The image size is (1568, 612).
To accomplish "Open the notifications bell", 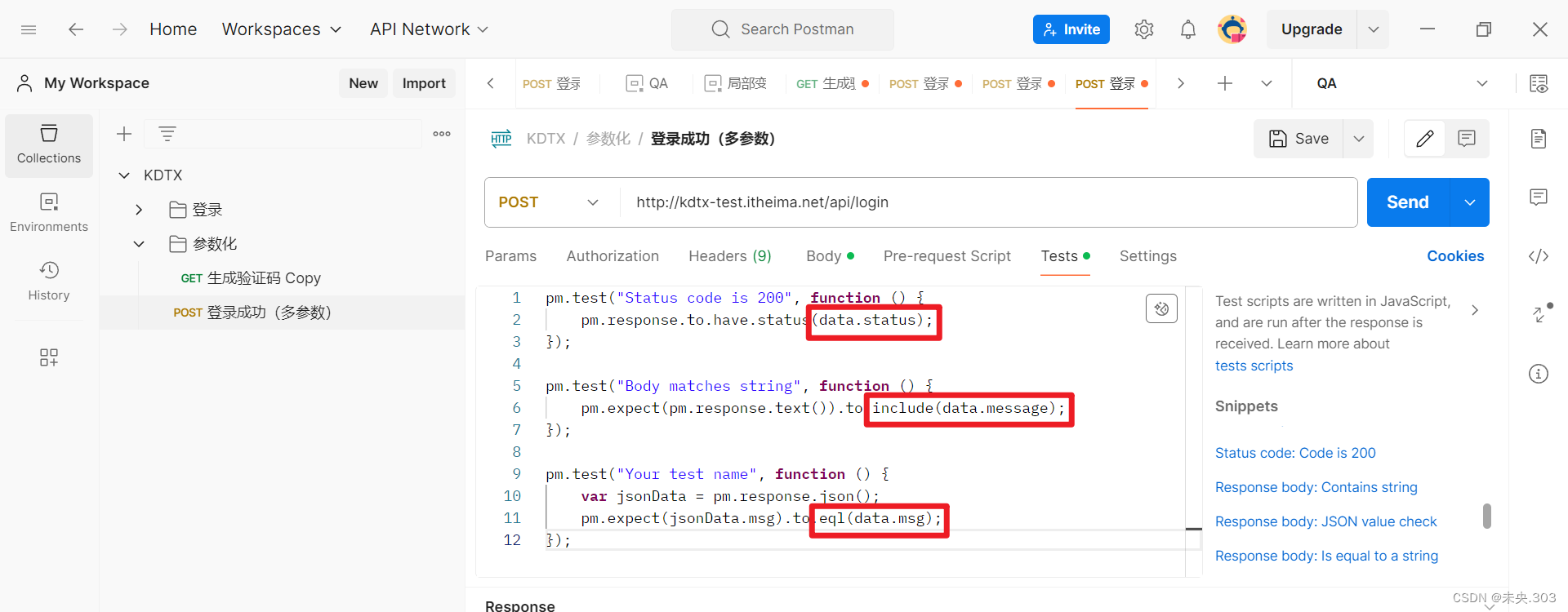I will (1187, 29).
